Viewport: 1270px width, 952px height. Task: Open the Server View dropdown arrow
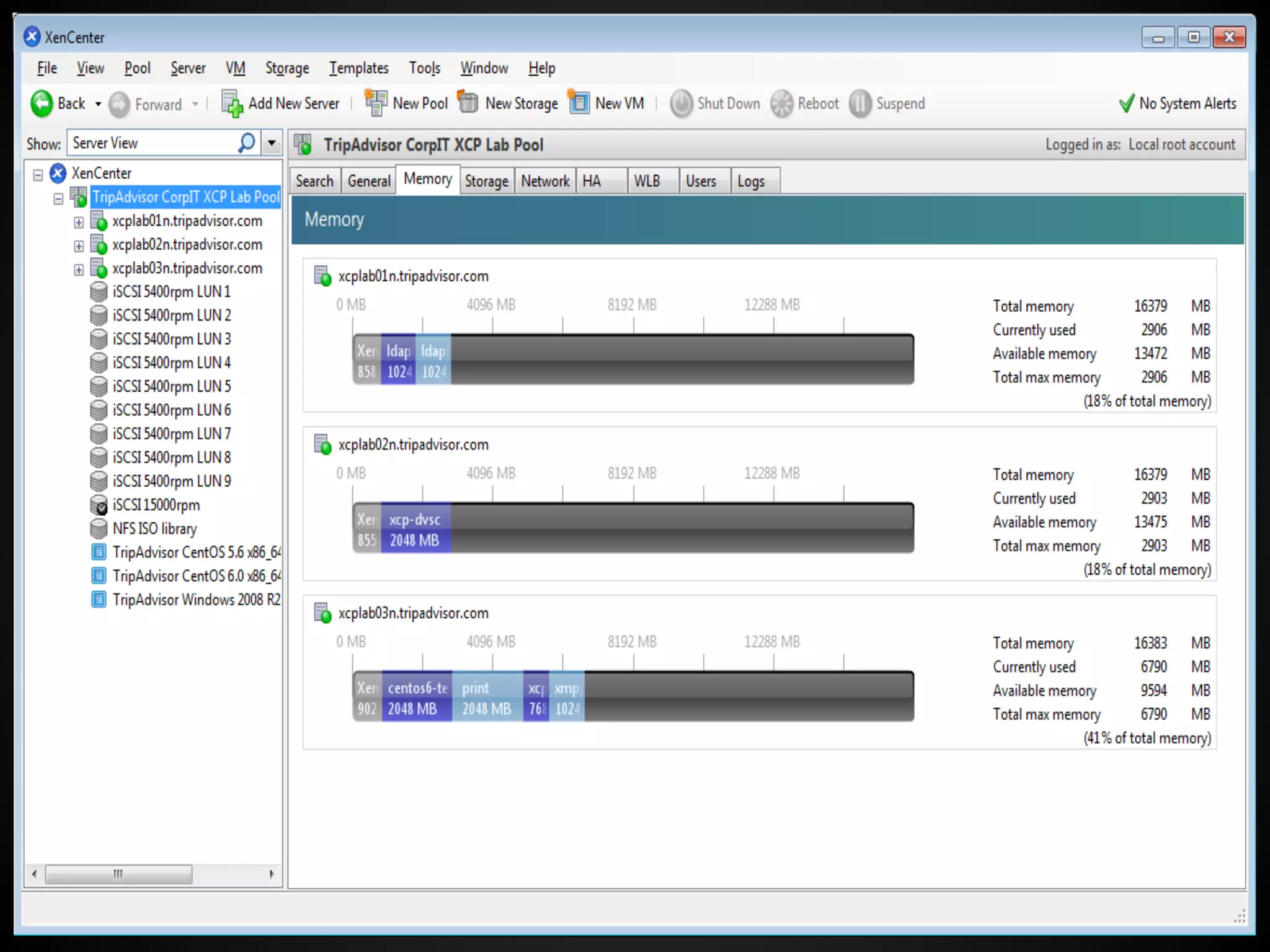[x=271, y=143]
